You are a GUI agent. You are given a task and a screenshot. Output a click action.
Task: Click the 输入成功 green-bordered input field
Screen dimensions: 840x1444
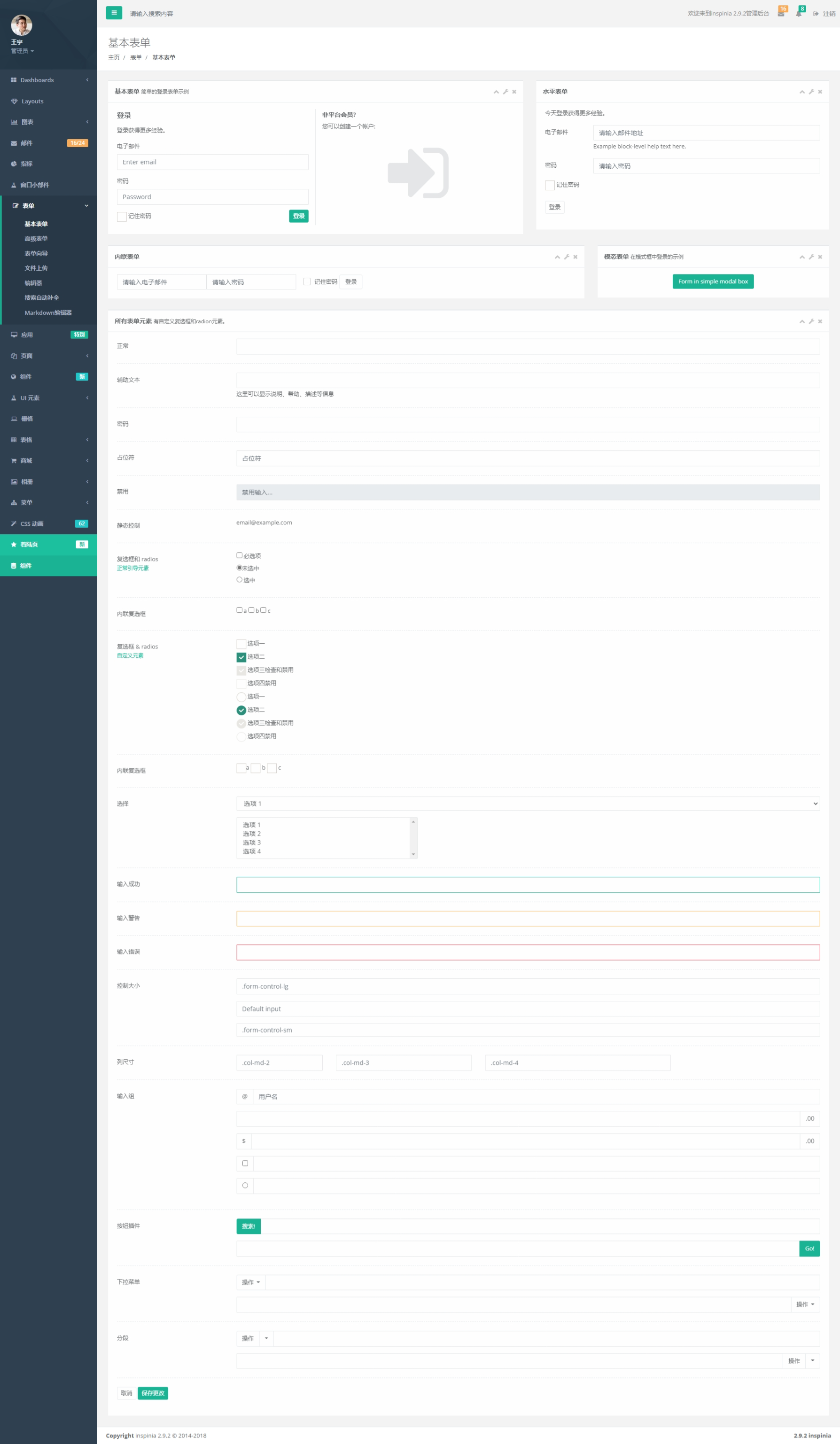[527, 885]
